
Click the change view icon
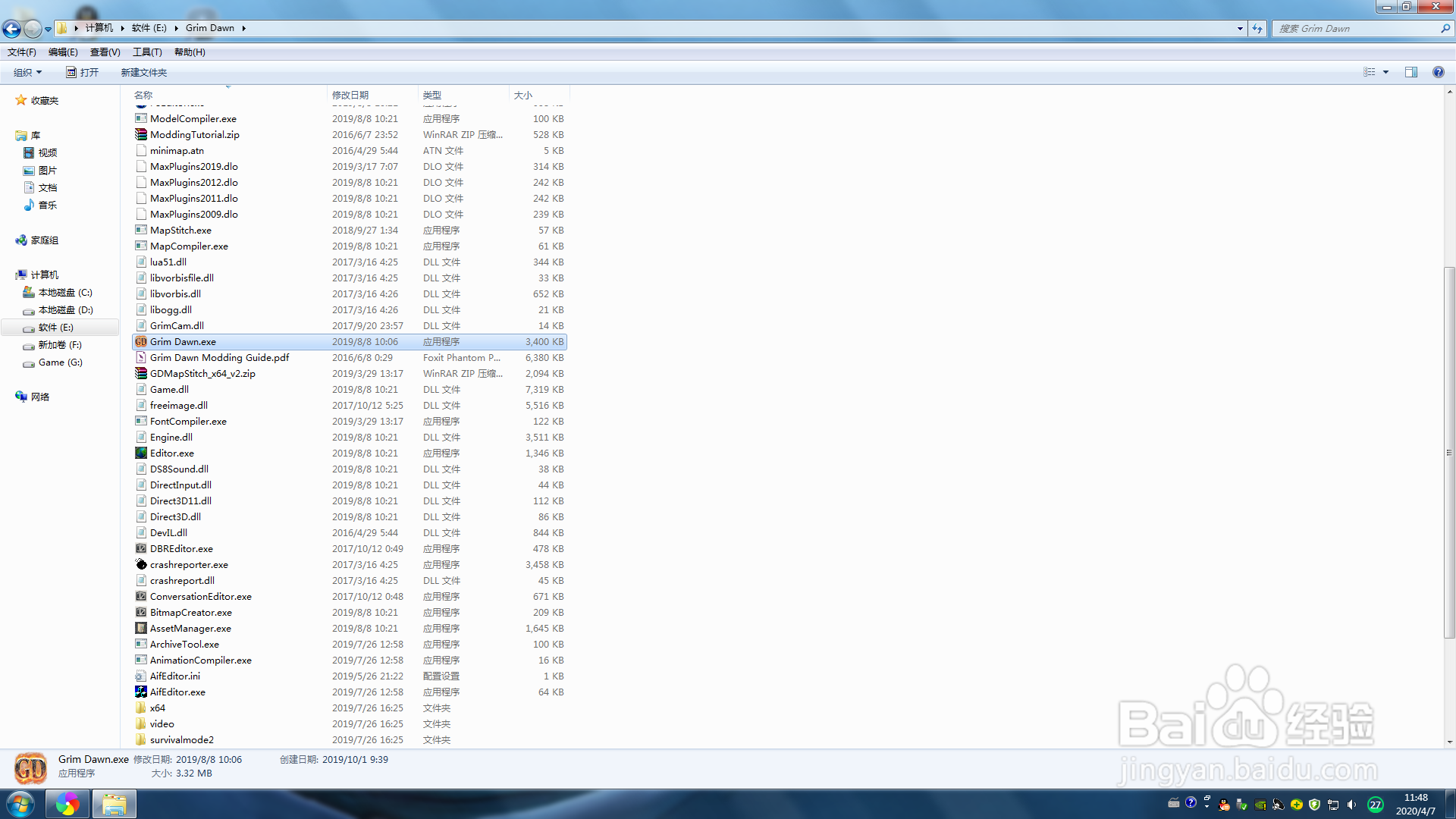coord(1370,72)
